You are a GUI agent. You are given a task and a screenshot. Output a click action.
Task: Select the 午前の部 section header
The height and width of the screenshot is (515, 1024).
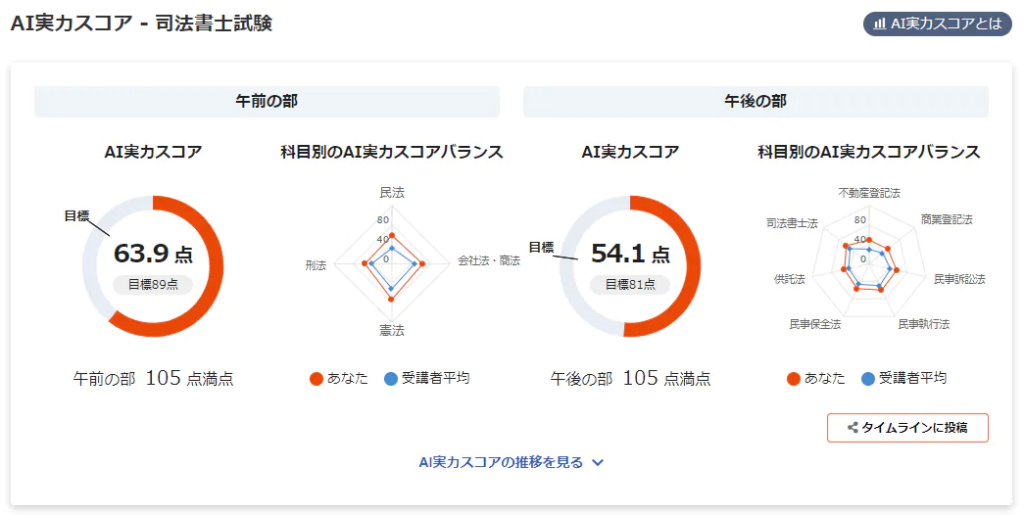266,102
